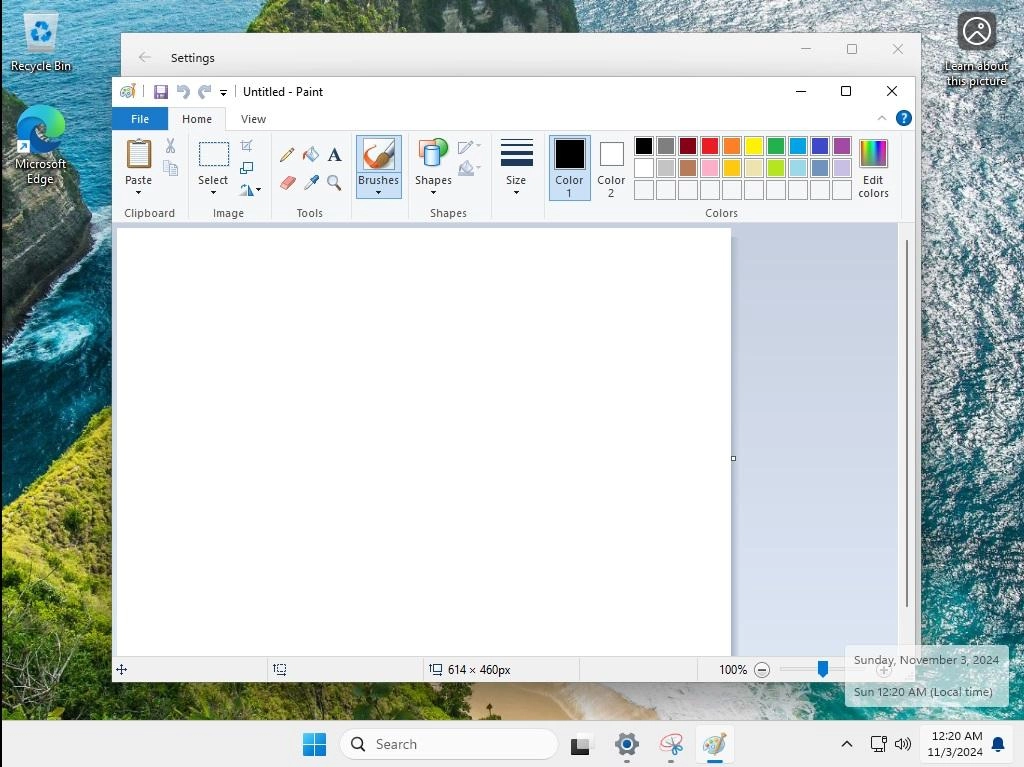Open the Crop image tool
The image size is (1024, 767).
coord(246,143)
